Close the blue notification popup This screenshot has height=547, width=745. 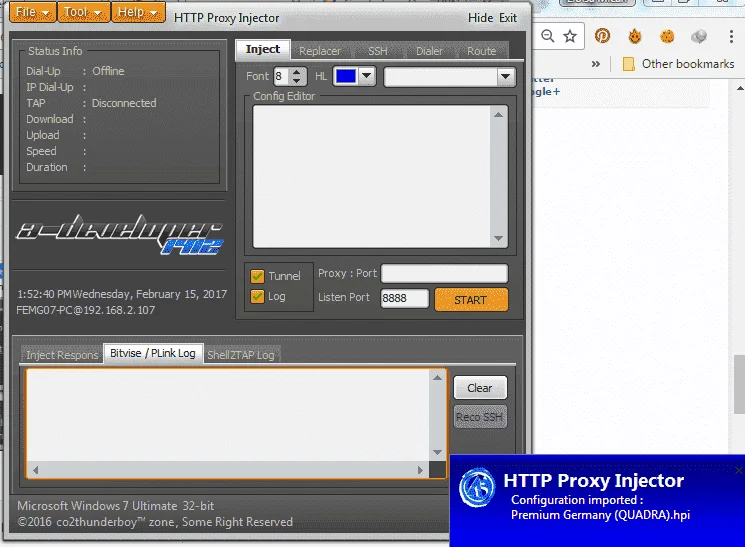tap(739, 470)
